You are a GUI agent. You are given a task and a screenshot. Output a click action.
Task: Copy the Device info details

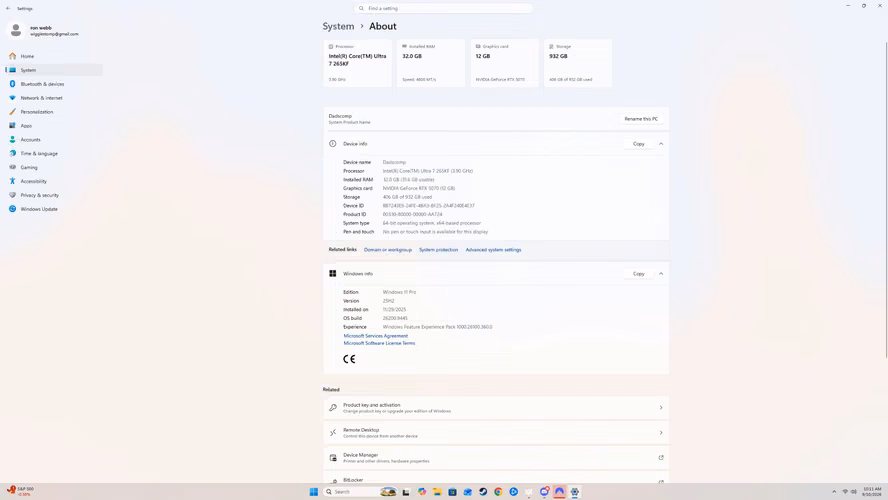pyautogui.click(x=639, y=144)
